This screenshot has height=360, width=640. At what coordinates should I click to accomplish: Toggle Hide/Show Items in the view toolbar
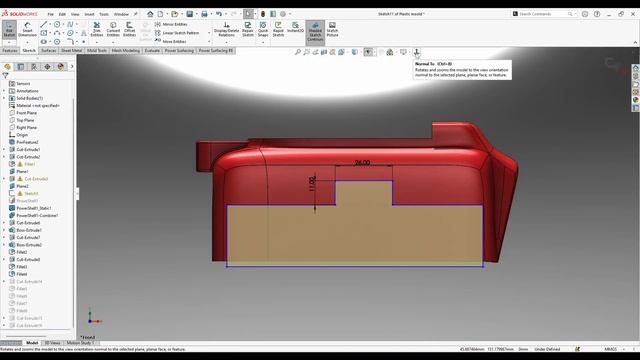368,52
